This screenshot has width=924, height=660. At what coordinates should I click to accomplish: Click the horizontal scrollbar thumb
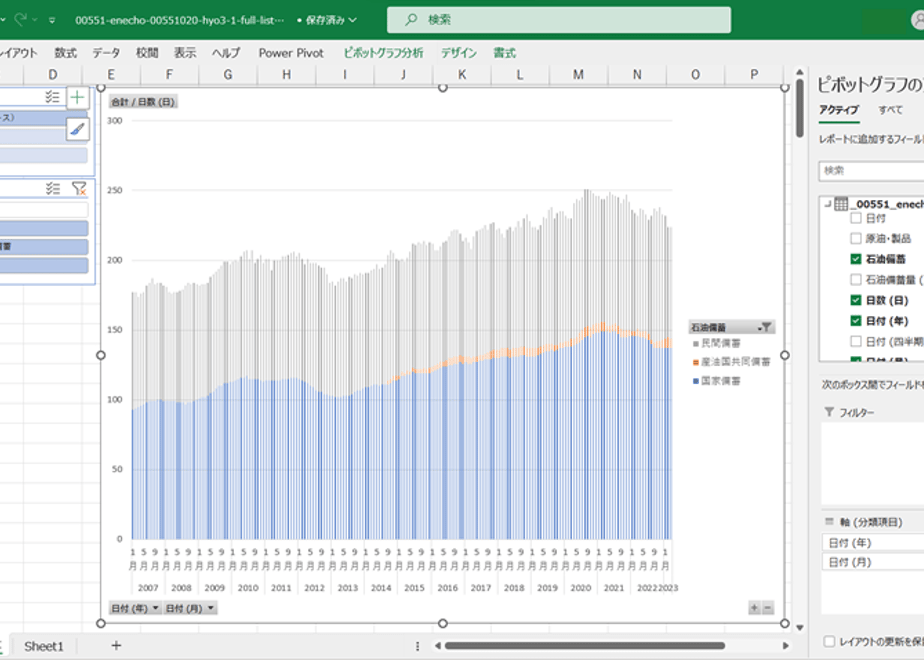[x=584, y=646]
